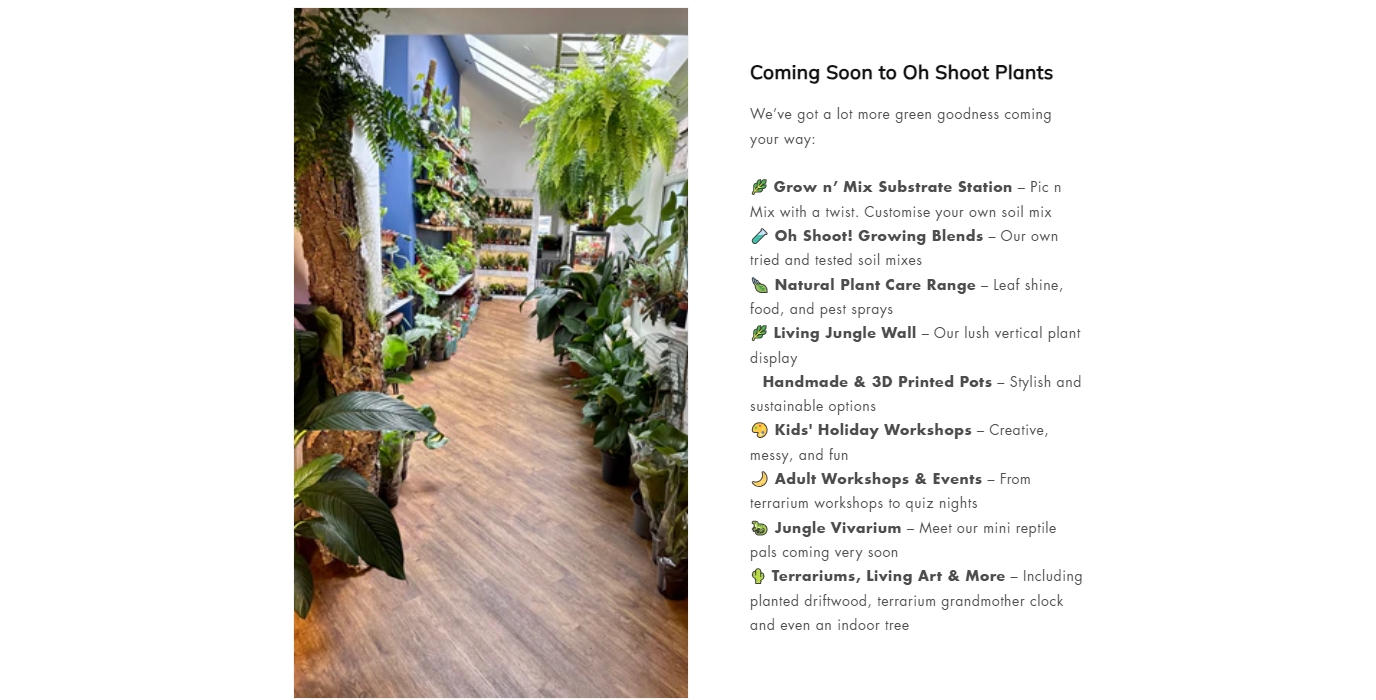Click the plant shop interior photo

coord(491,352)
